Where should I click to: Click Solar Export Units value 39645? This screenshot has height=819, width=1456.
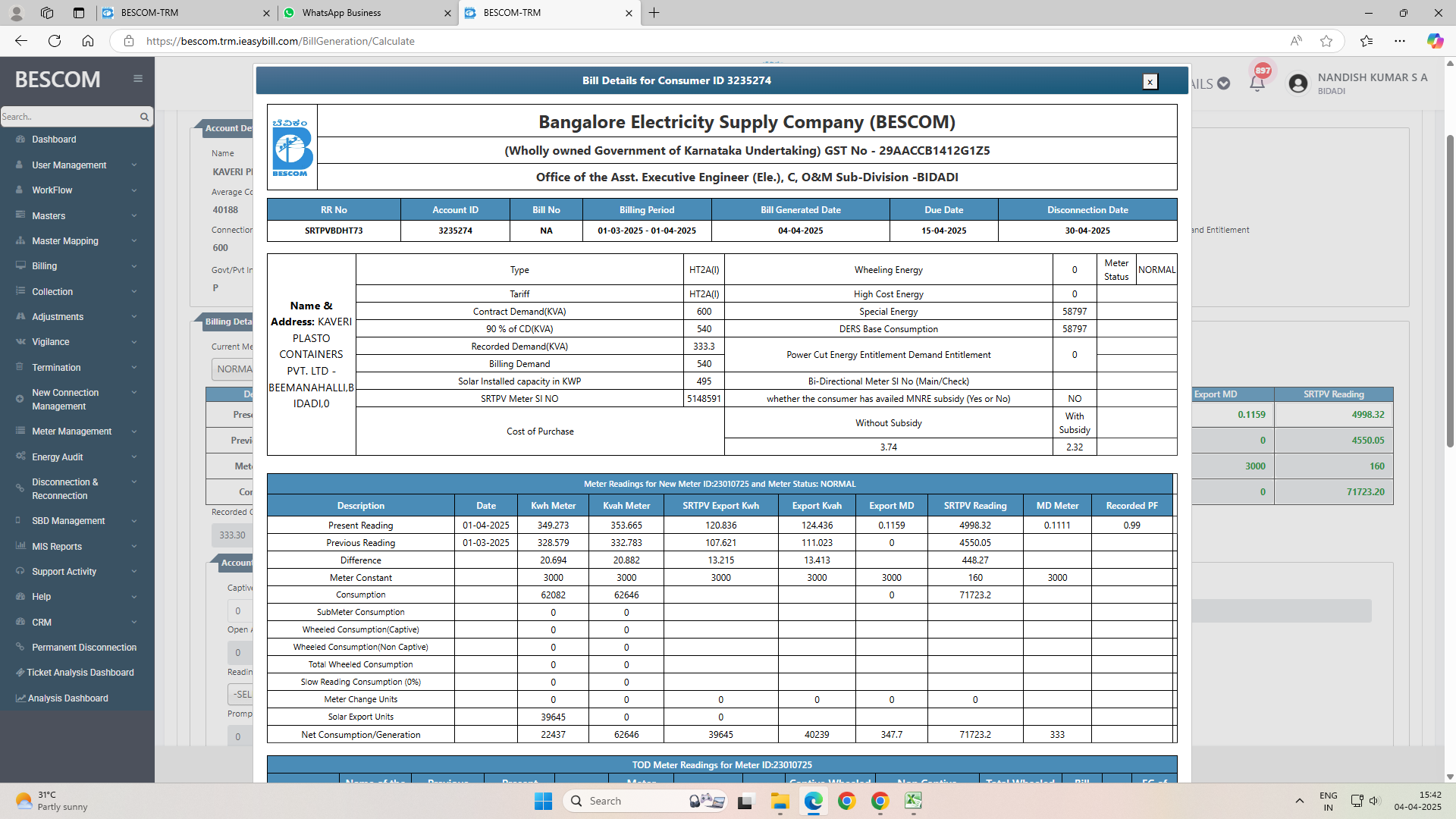point(553,717)
